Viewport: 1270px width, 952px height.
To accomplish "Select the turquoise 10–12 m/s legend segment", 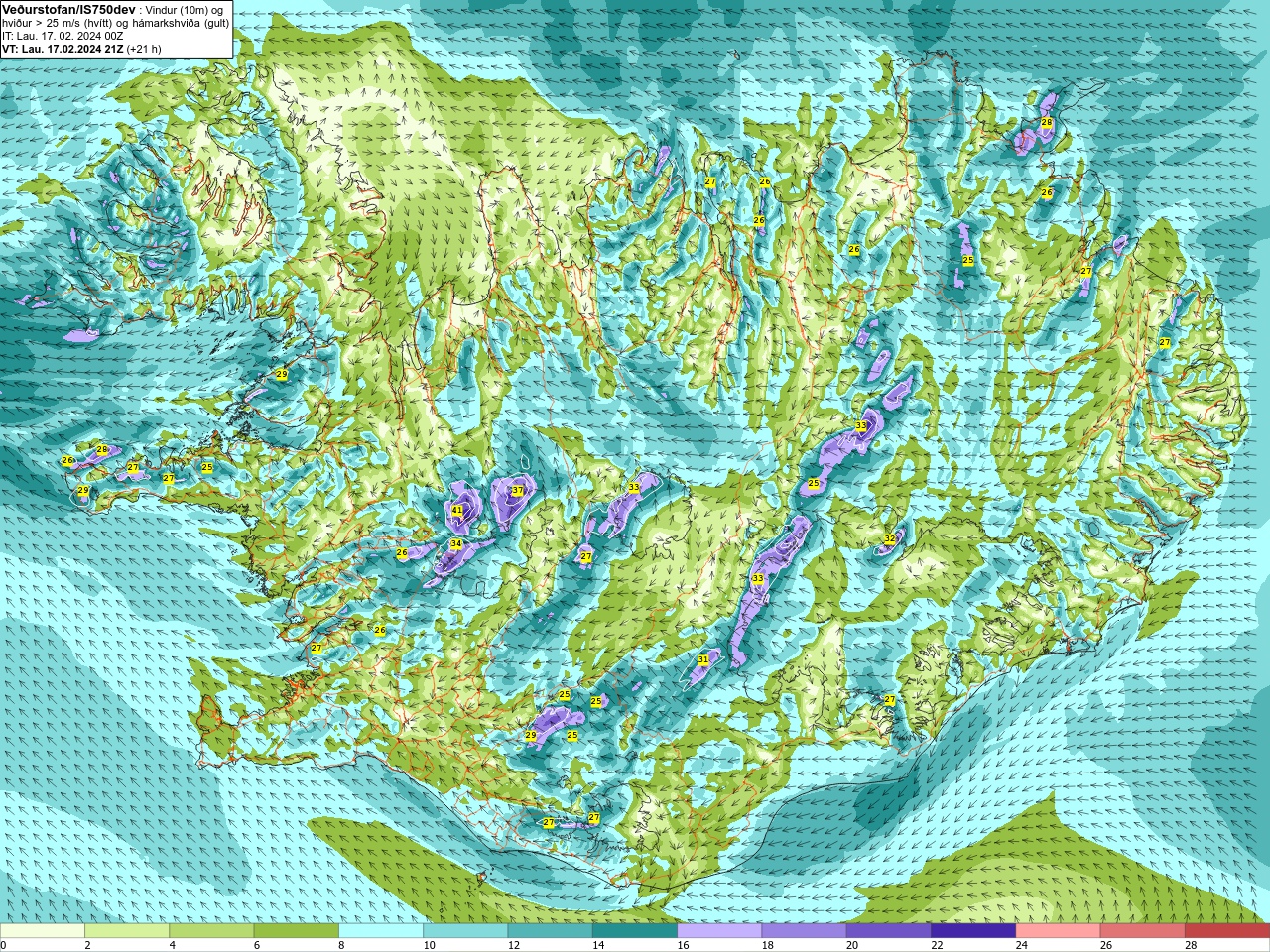I will (465, 931).
